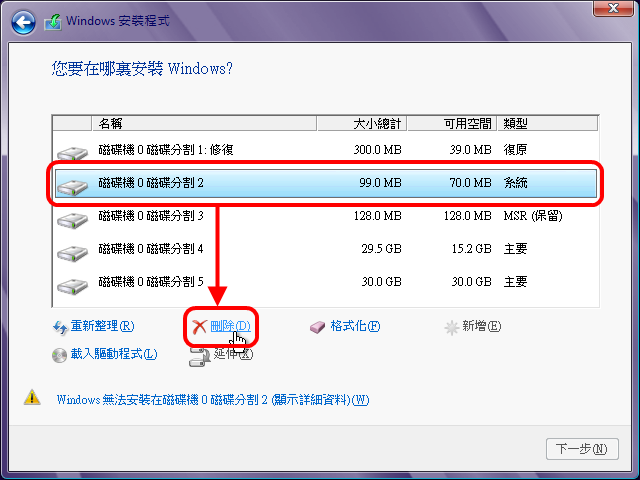
Task: Click the 下一步(N) button
Action: 582,449
